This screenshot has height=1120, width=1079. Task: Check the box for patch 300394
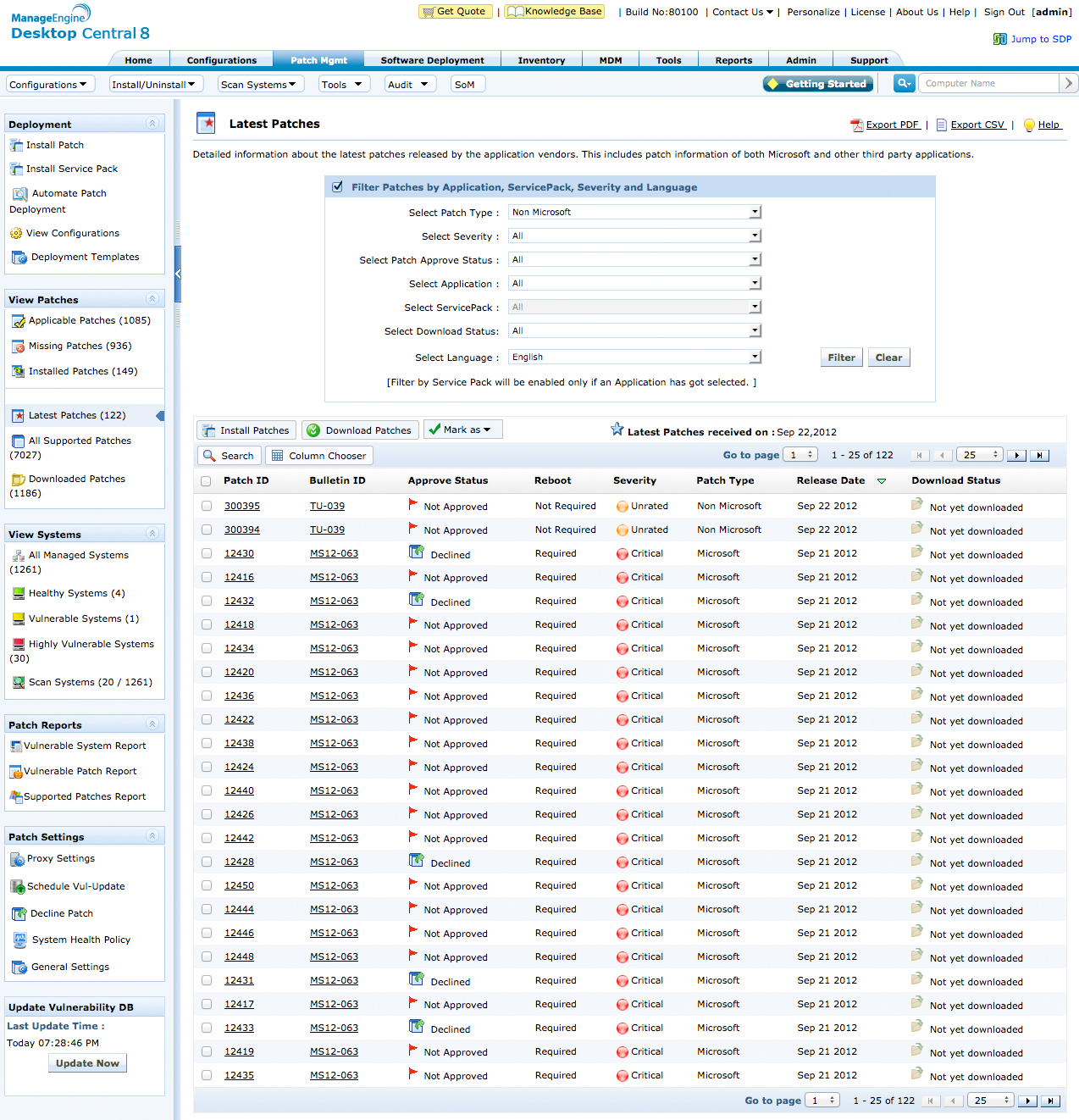click(207, 530)
